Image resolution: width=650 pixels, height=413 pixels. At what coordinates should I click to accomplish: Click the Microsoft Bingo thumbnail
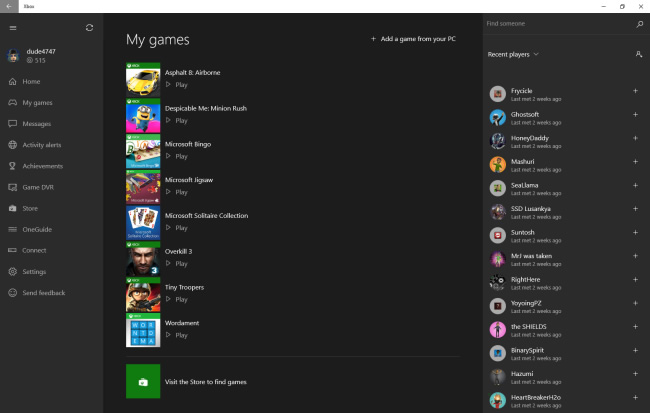143,151
